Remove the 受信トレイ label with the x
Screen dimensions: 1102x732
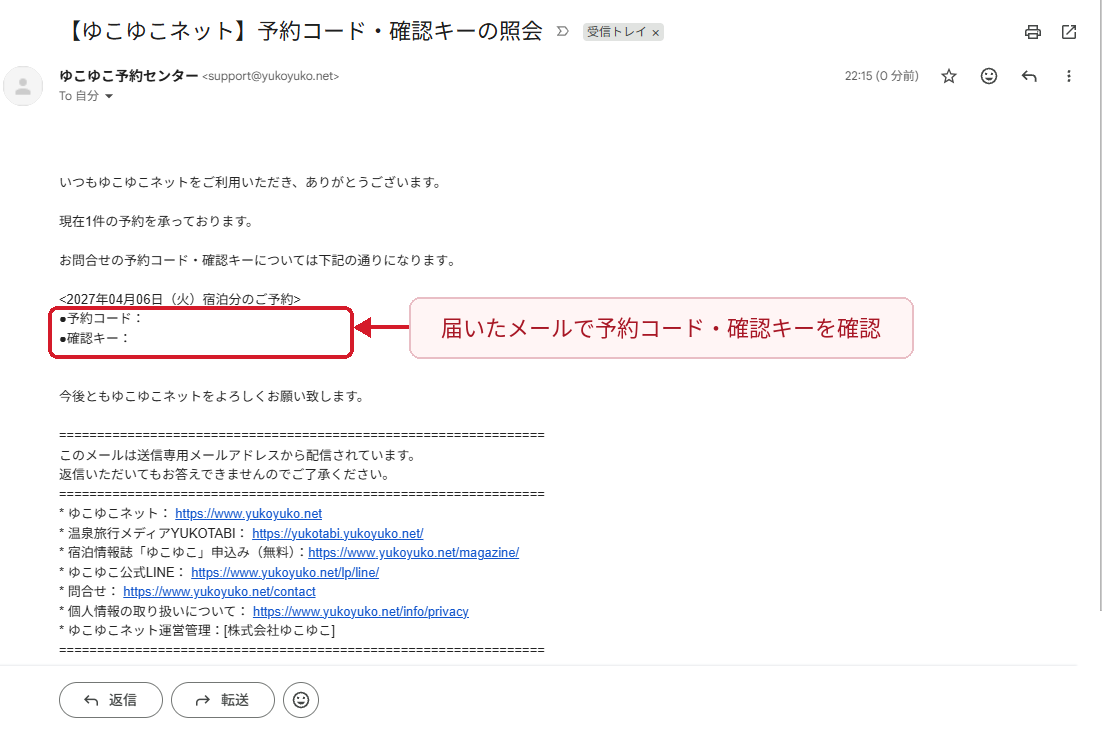656,32
